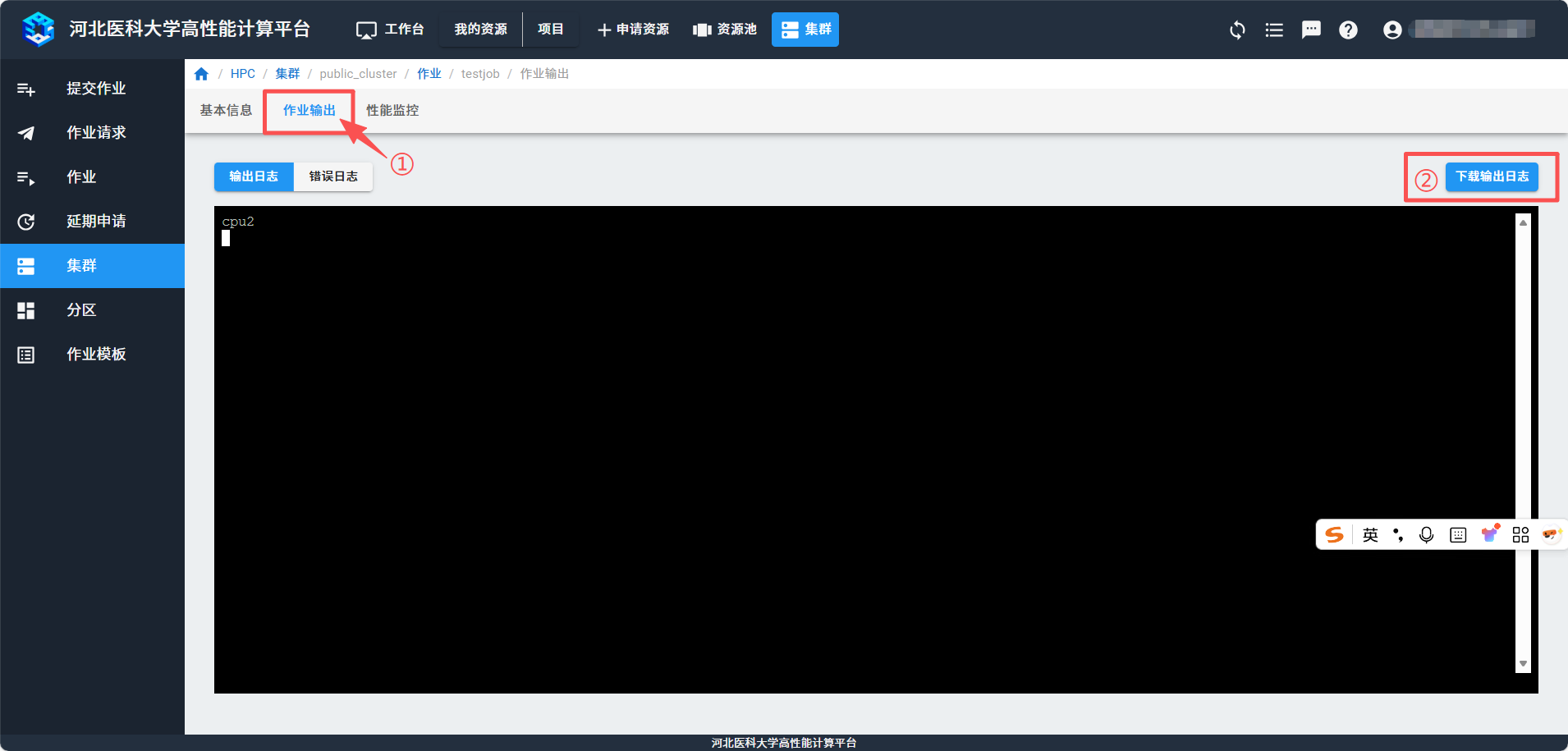Open the 性能监控 tab
The height and width of the screenshot is (751, 1568).
pos(392,110)
